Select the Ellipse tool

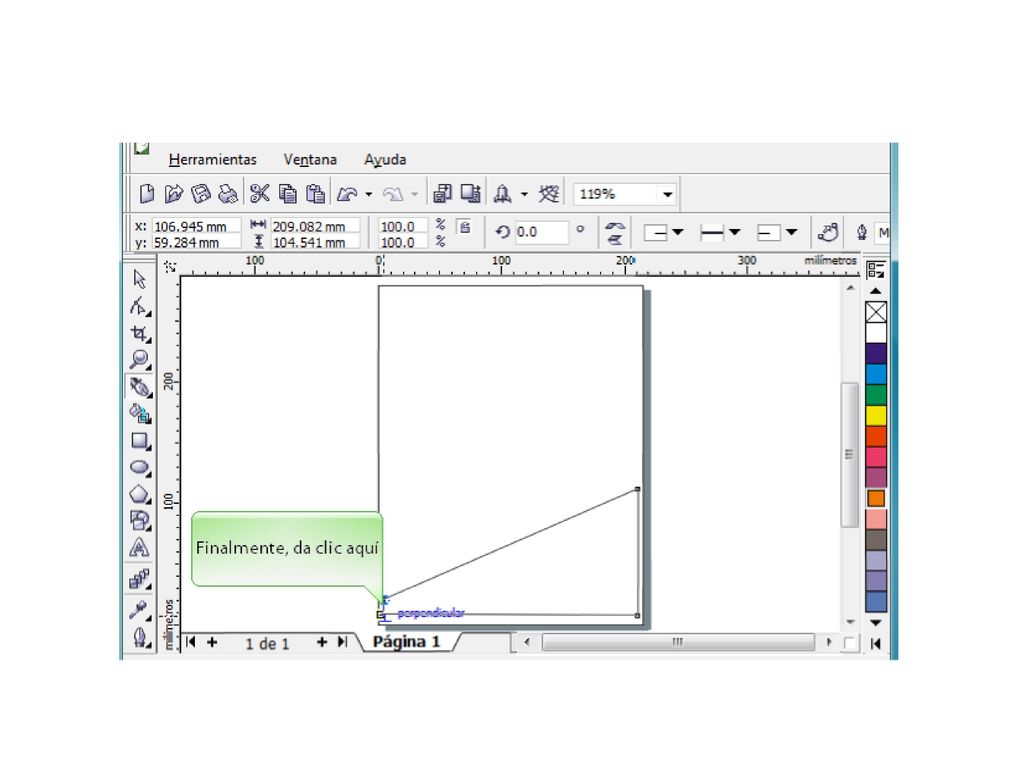point(140,468)
